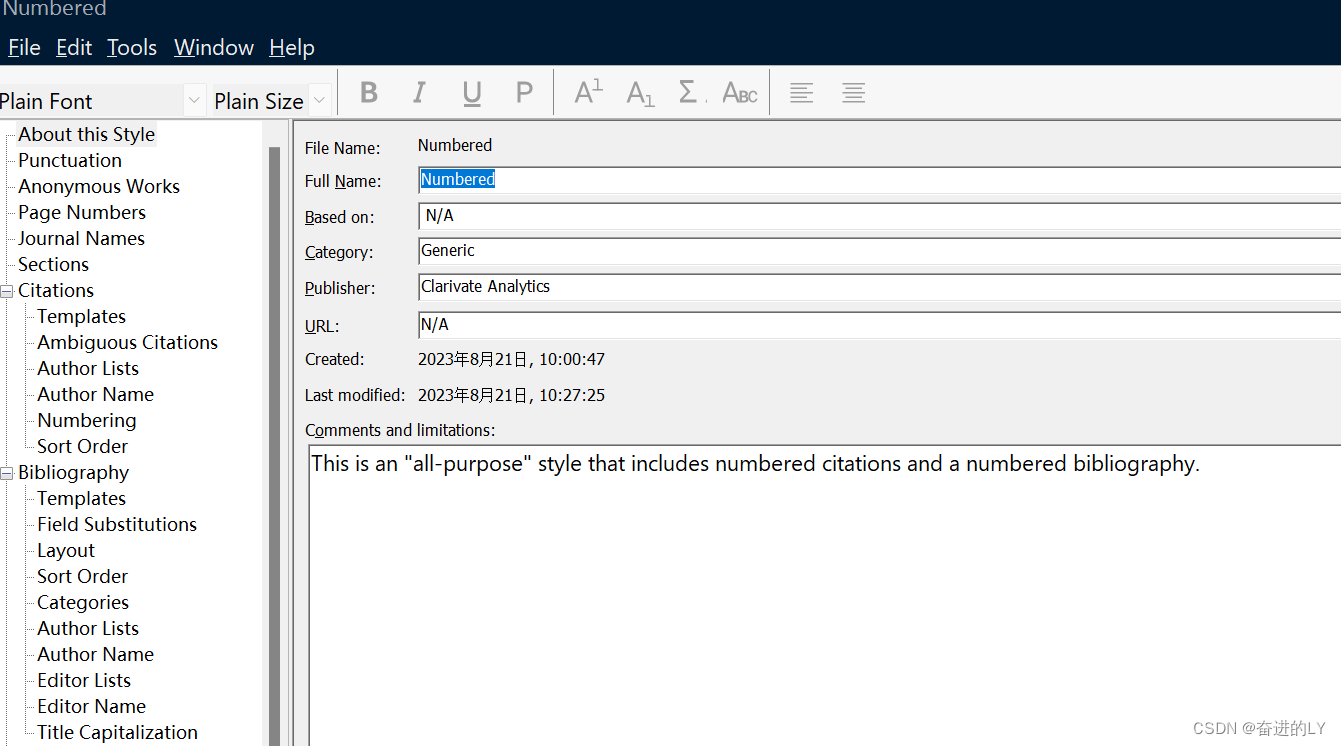Open Layout under Bibliography

(x=66, y=550)
